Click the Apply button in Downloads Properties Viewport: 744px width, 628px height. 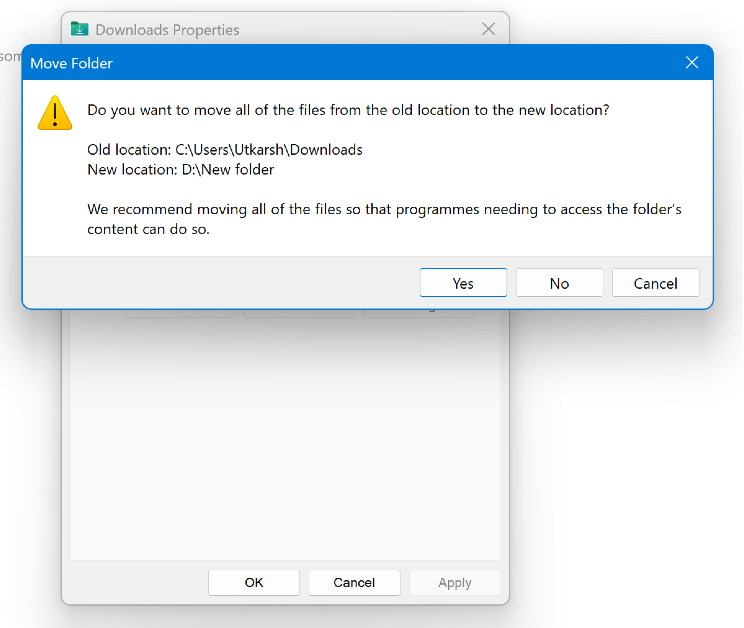454,582
